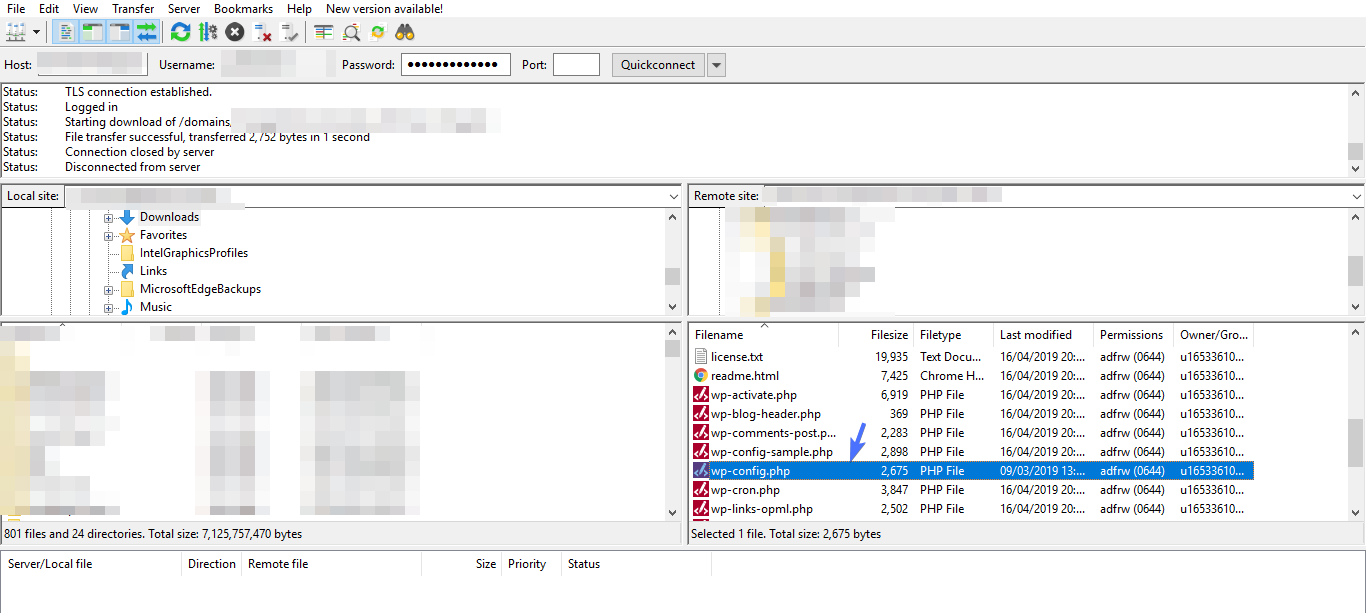
Task: Expand the Downloads folder node
Action: [109, 217]
